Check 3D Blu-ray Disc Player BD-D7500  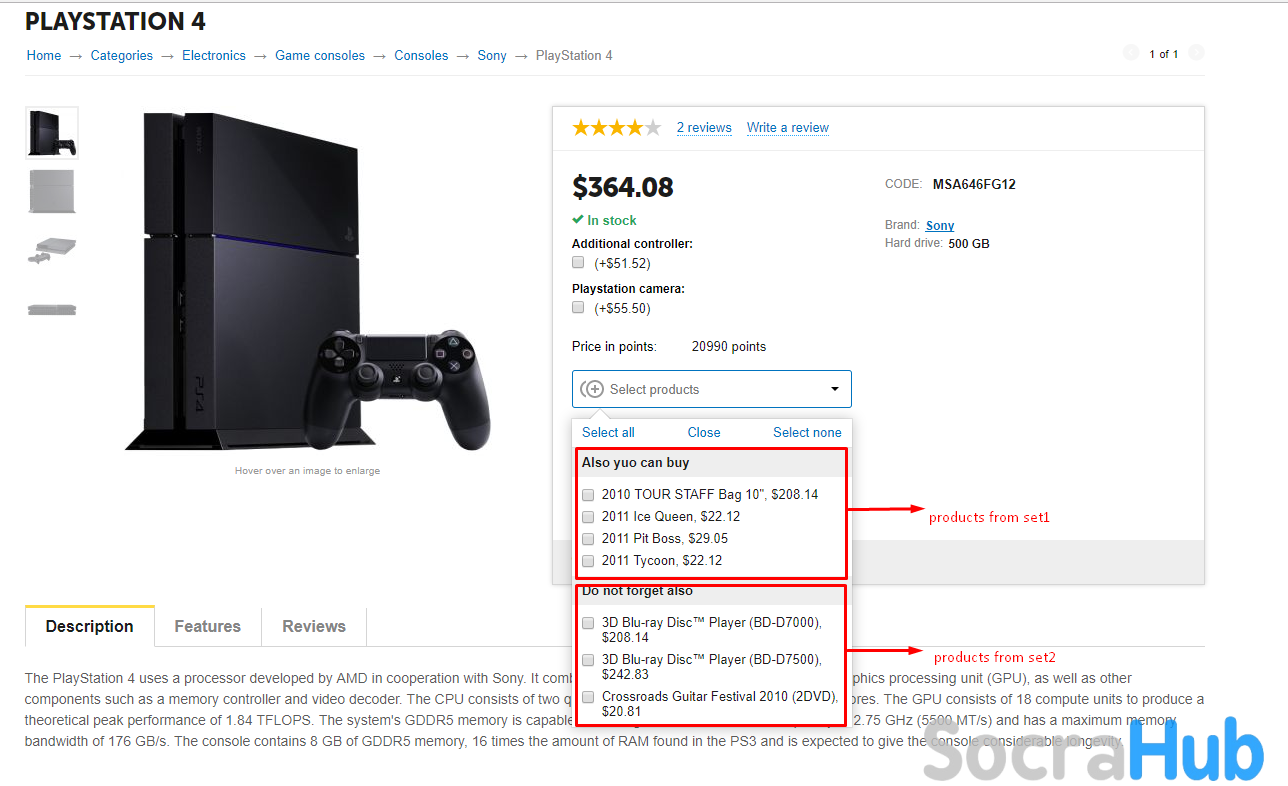pos(588,660)
